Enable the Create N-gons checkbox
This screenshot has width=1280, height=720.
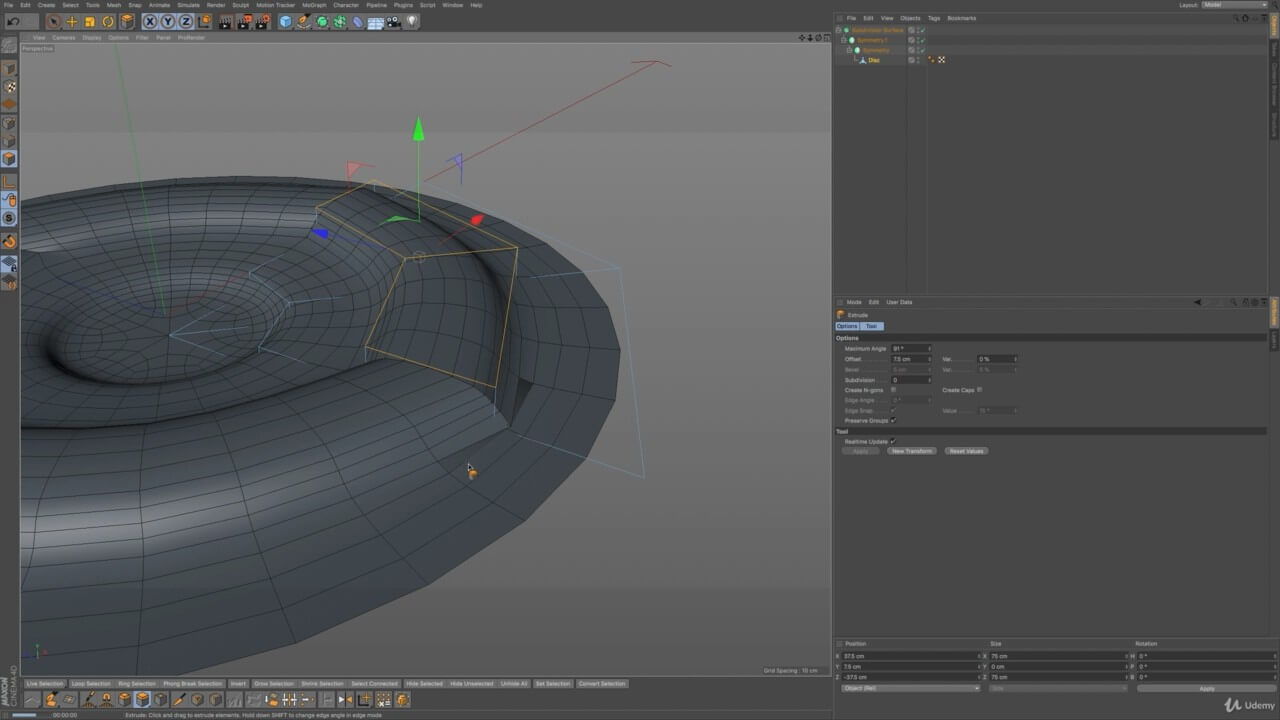893,390
